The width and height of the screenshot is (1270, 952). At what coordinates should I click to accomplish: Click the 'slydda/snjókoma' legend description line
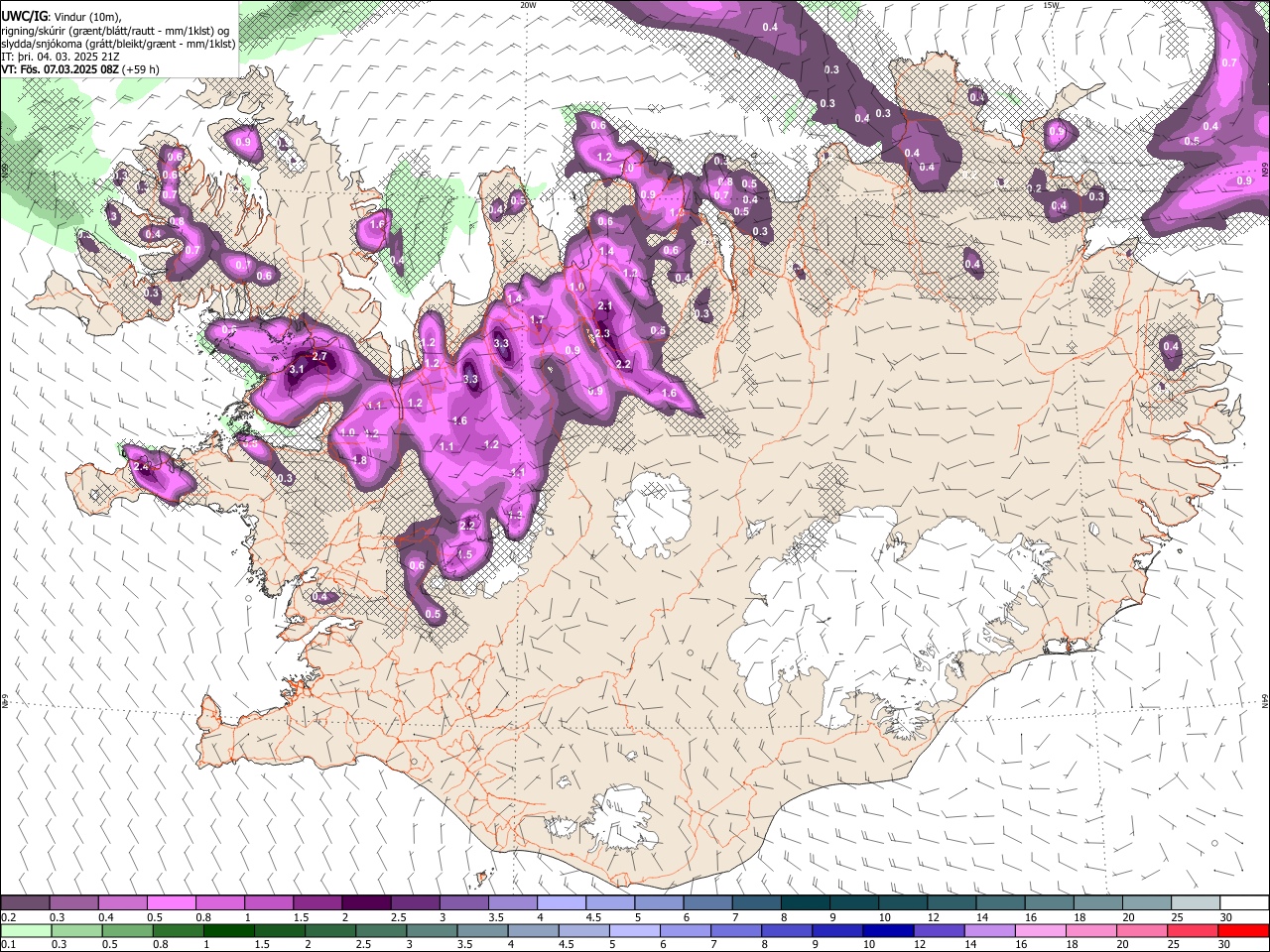[118, 44]
